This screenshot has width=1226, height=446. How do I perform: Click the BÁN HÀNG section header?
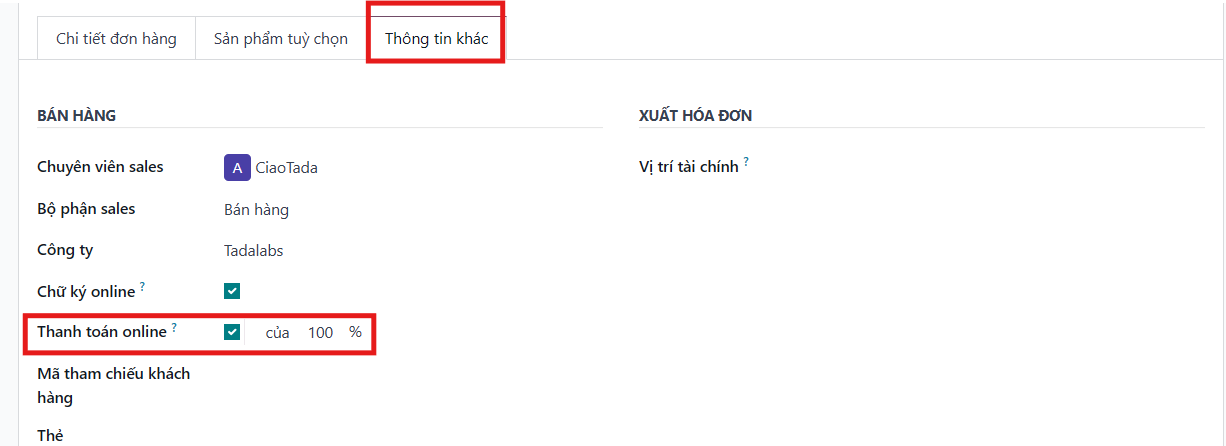pyautogui.click(x=76, y=115)
